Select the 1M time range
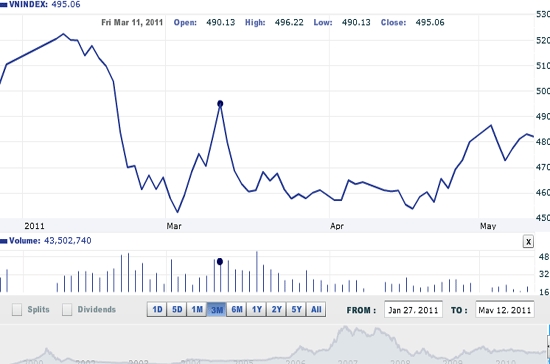550x364 pixels. pyautogui.click(x=197, y=309)
